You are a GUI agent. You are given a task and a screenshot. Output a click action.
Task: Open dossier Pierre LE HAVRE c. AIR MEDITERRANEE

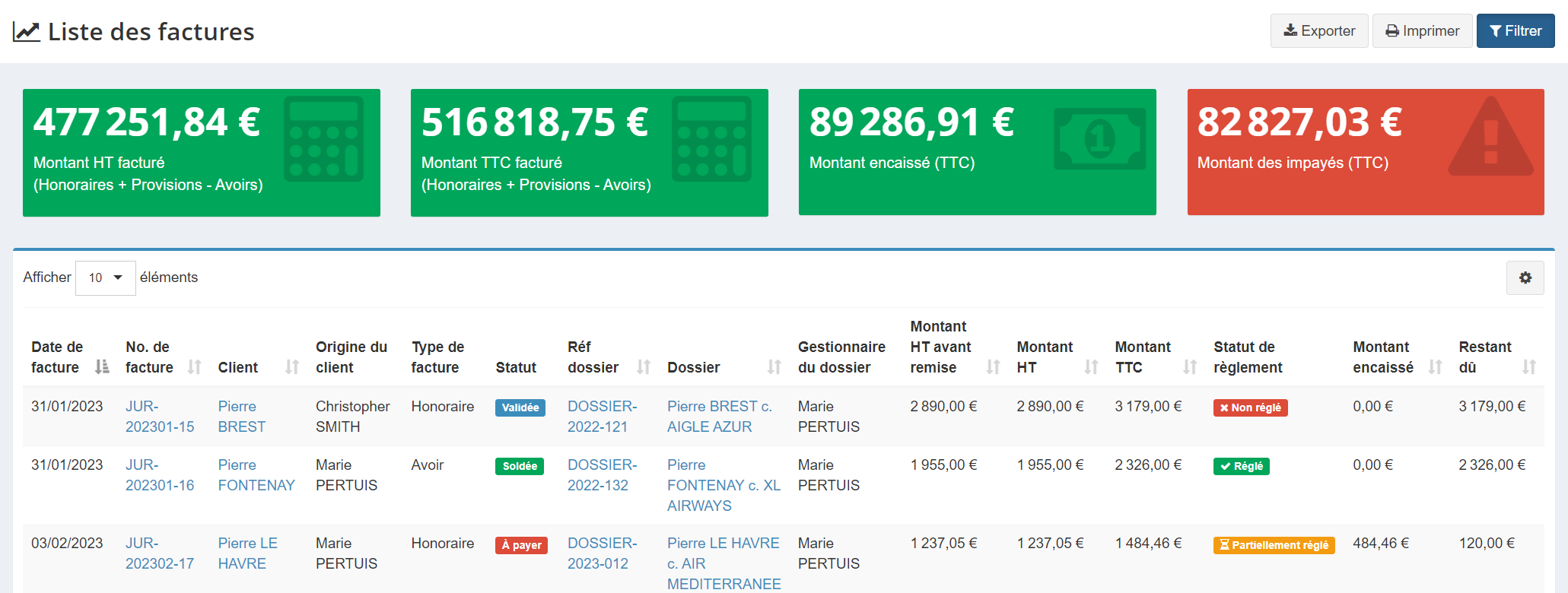pos(724,563)
